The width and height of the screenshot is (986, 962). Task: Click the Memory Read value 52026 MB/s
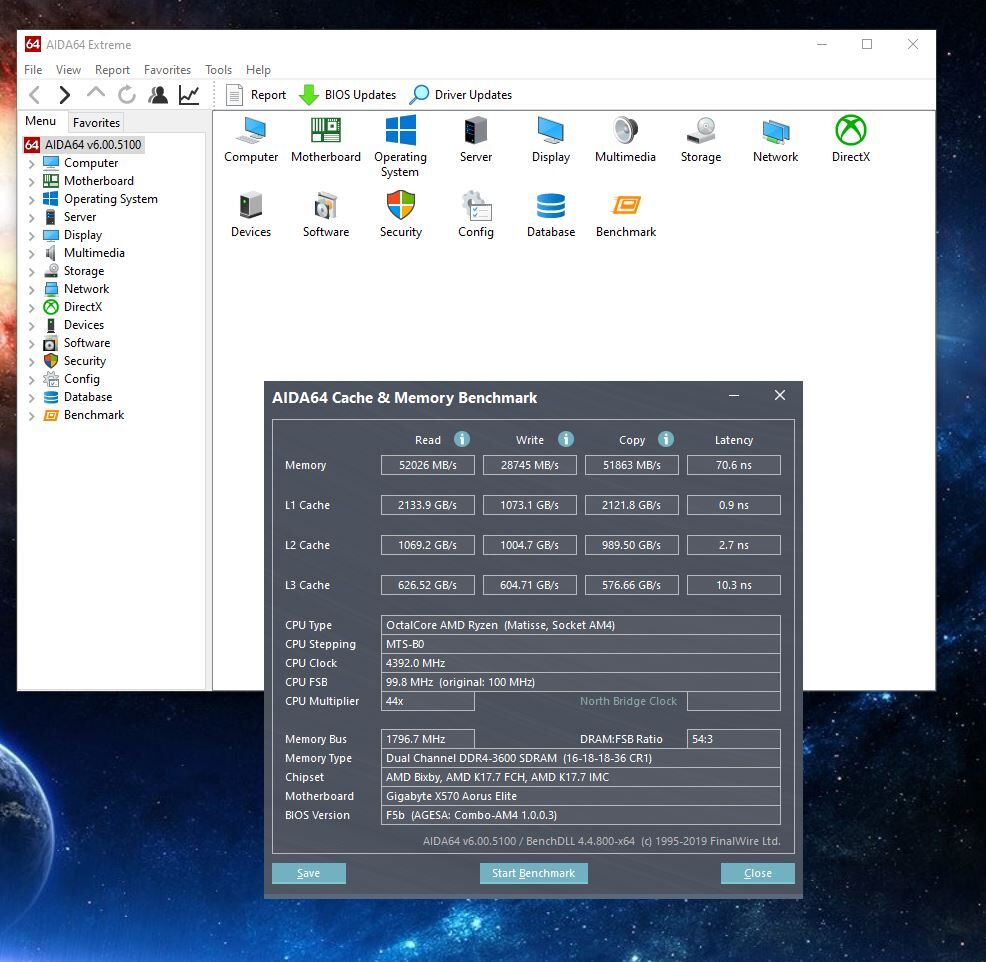428,465
